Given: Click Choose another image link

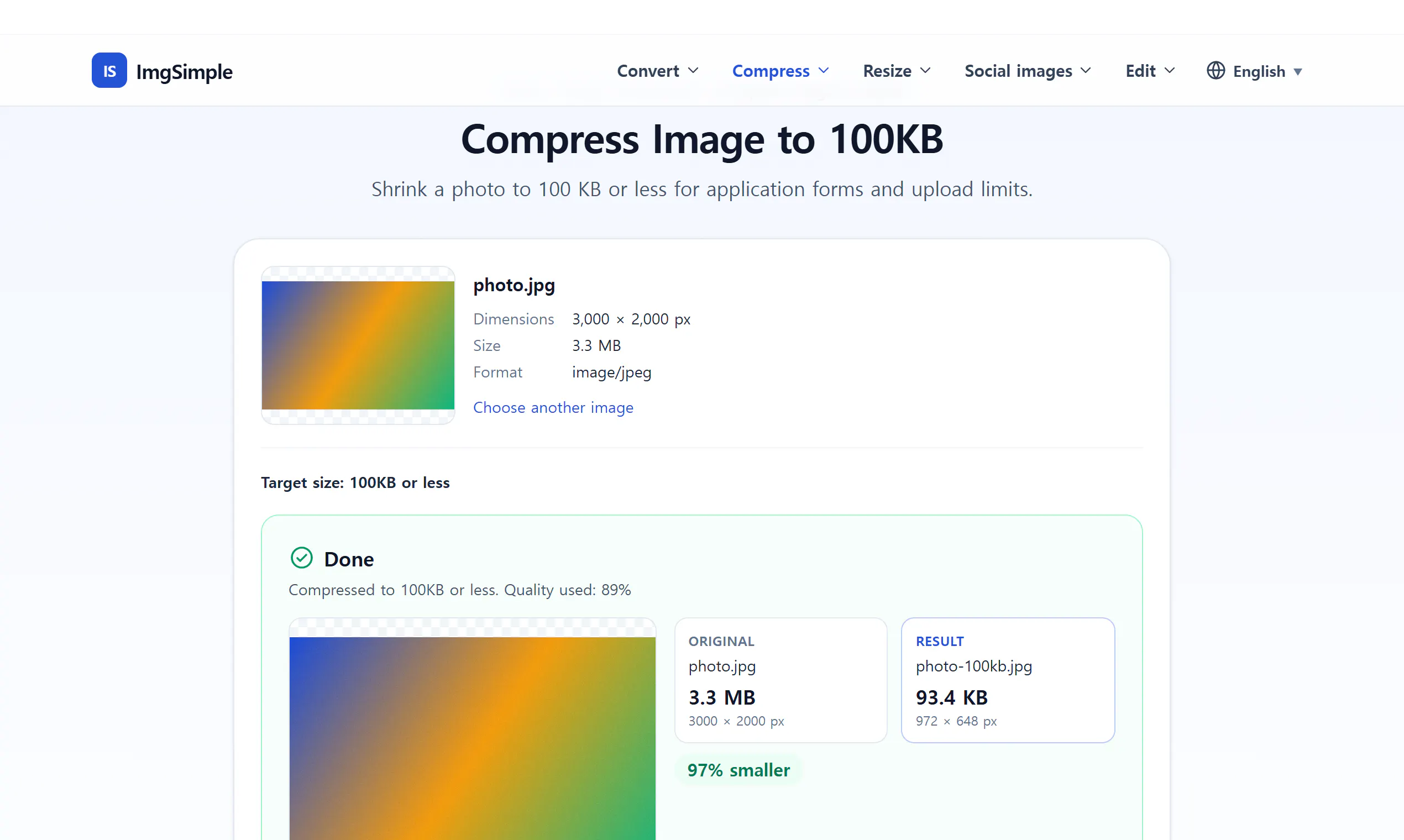Looking at the screenshot, I should tap(553, 407).
